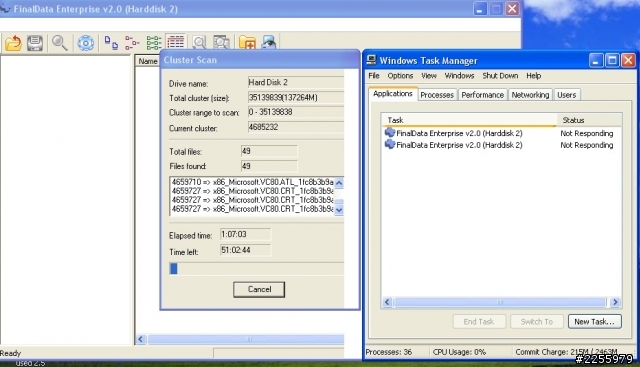Click 'Not Responding' status of second task
Screen dimensions: 640x367
(x=587, y=145)
